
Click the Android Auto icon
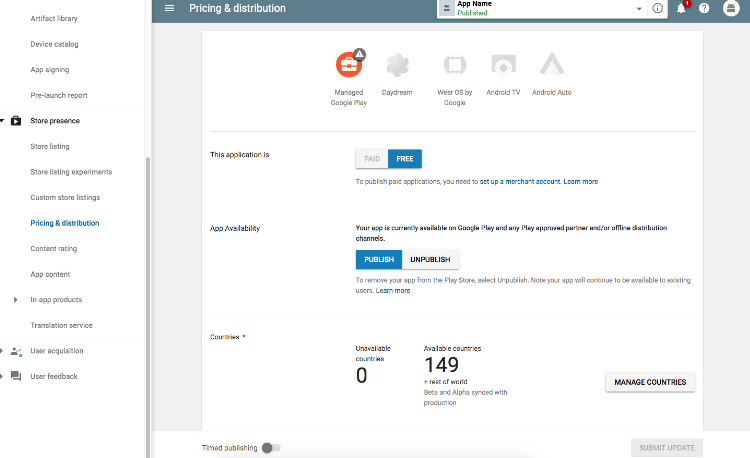551,65
